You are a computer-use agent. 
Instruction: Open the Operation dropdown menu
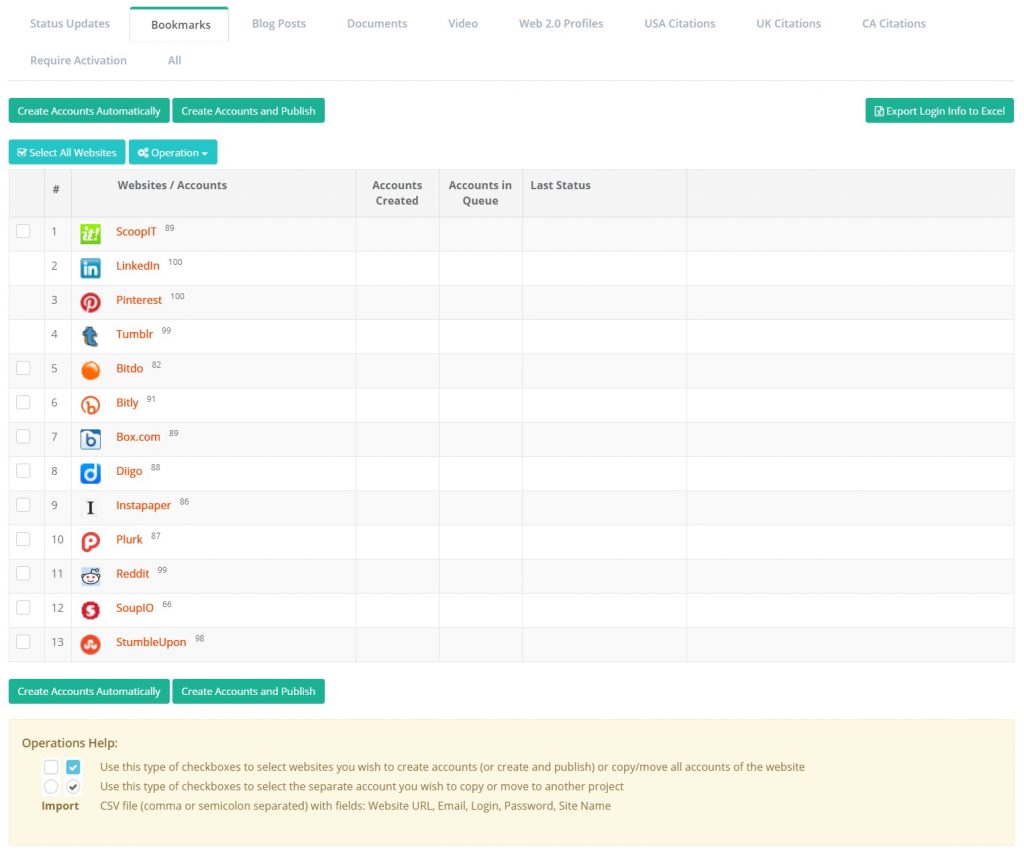pos(172,152)
